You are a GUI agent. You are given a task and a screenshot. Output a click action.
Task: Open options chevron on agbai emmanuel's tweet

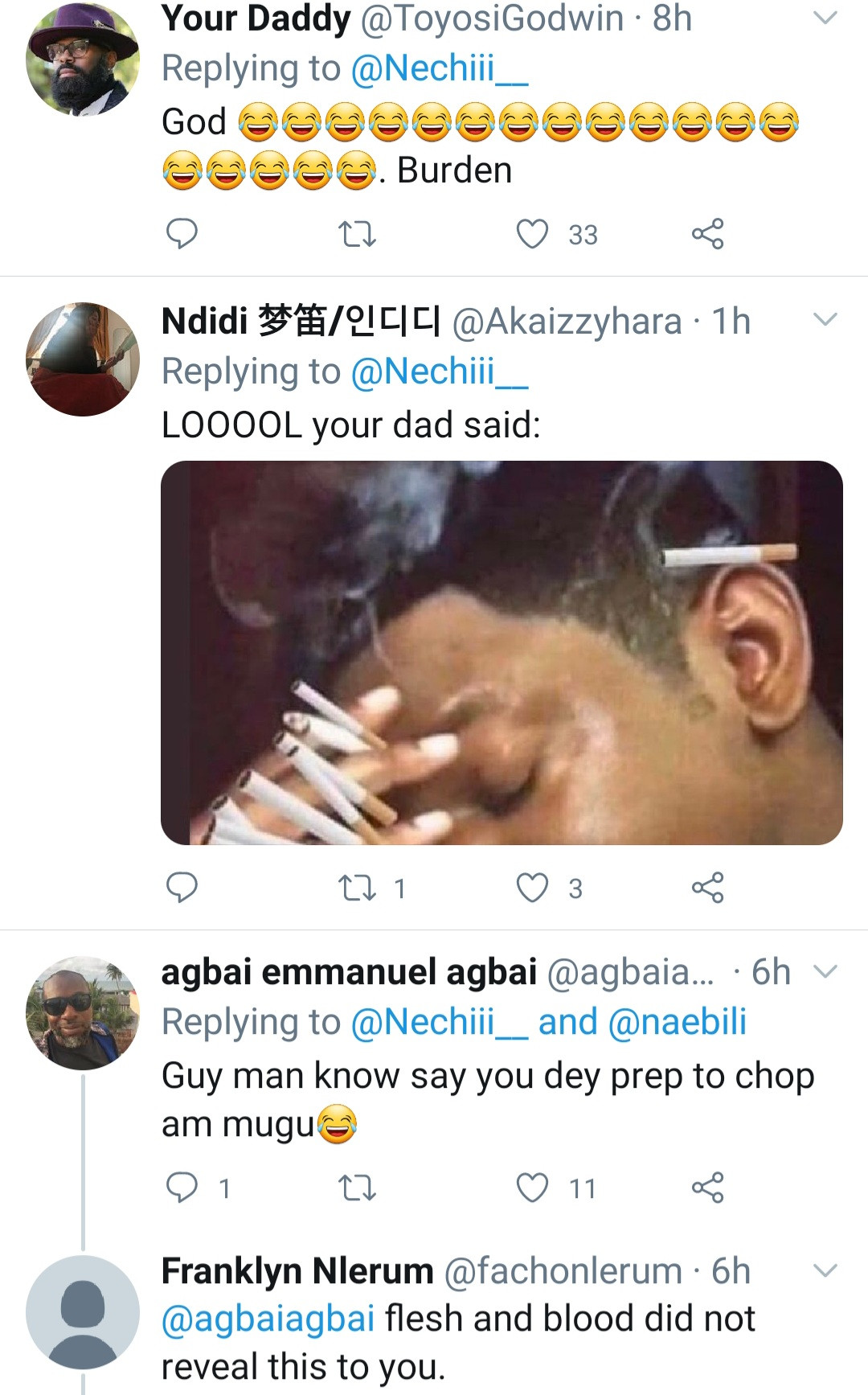click(825, 971)
